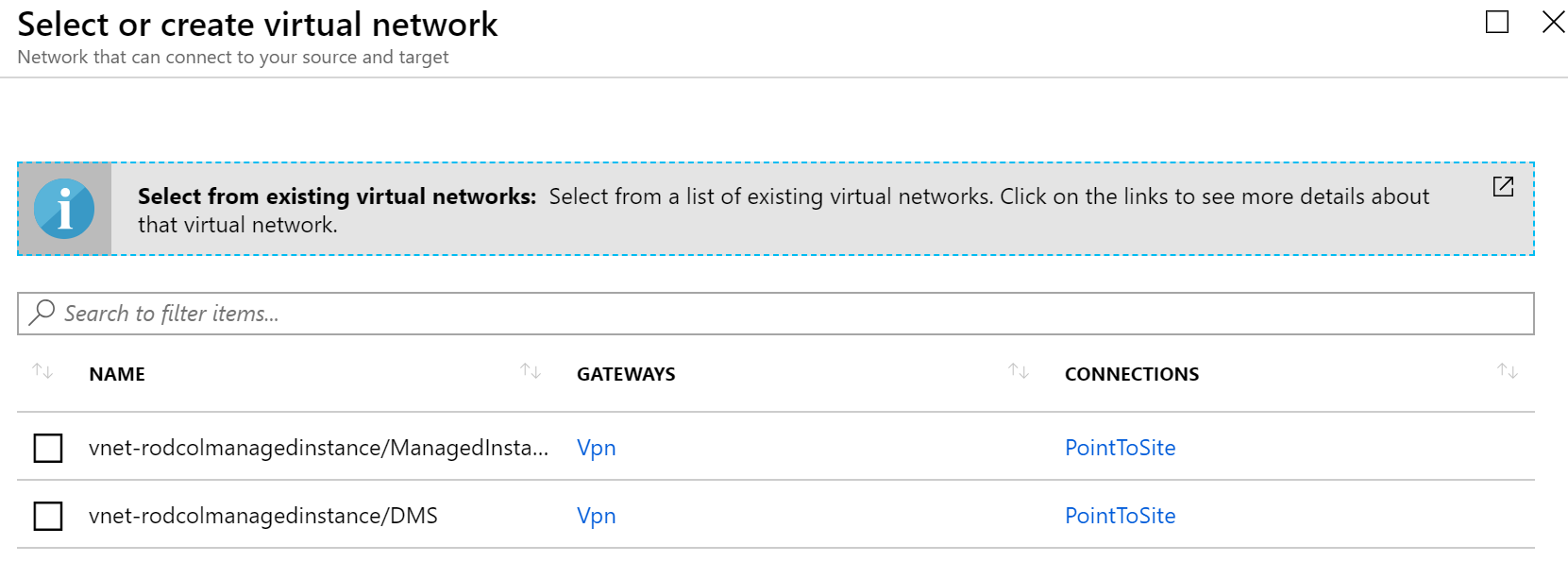Select the vnet-rodcolmanagedinstance/DMS network name
Viewport: 1568px width, 562px height.
(263, 516)
